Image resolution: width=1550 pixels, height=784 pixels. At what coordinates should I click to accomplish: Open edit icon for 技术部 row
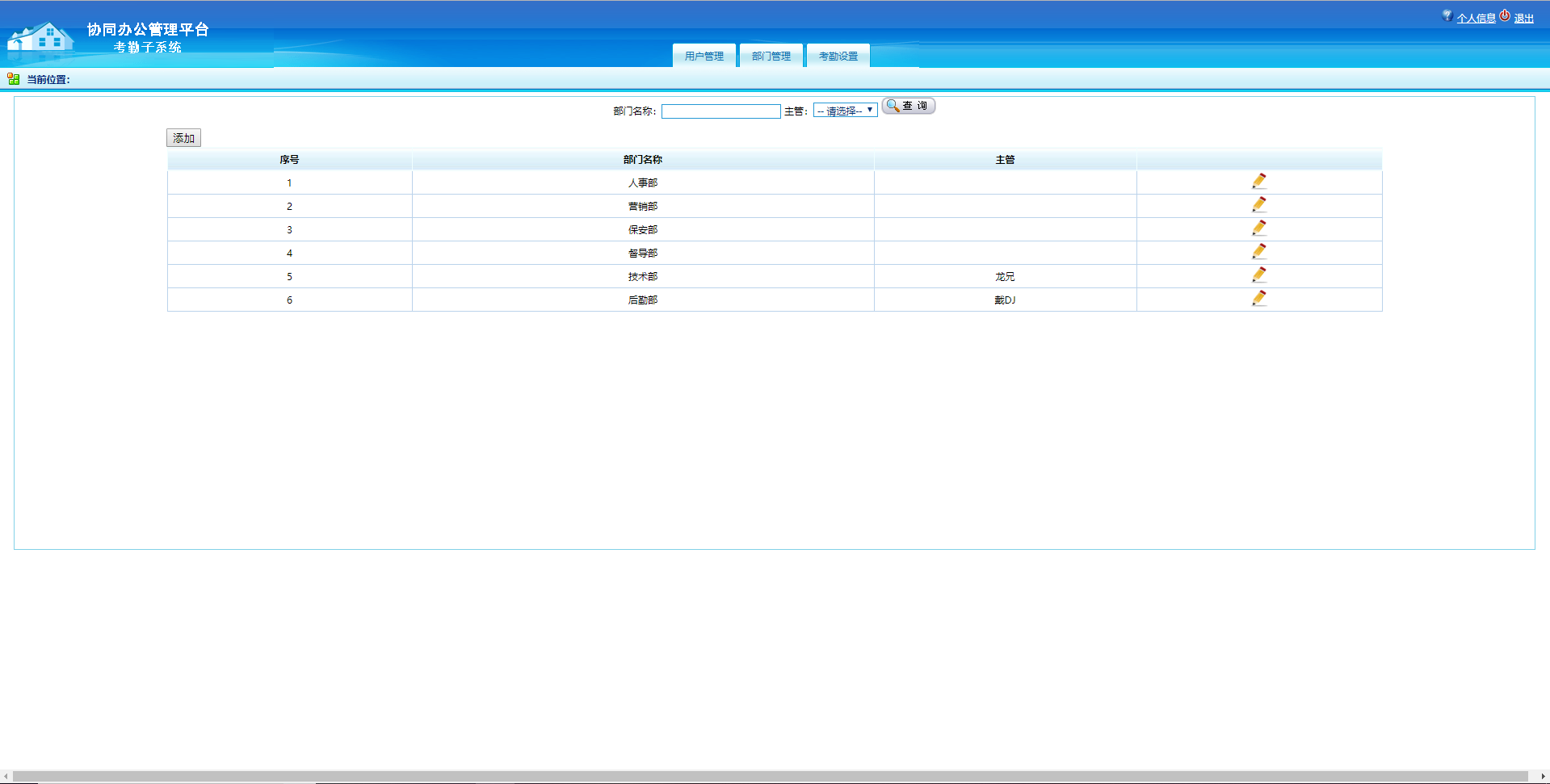point(1258,275)
